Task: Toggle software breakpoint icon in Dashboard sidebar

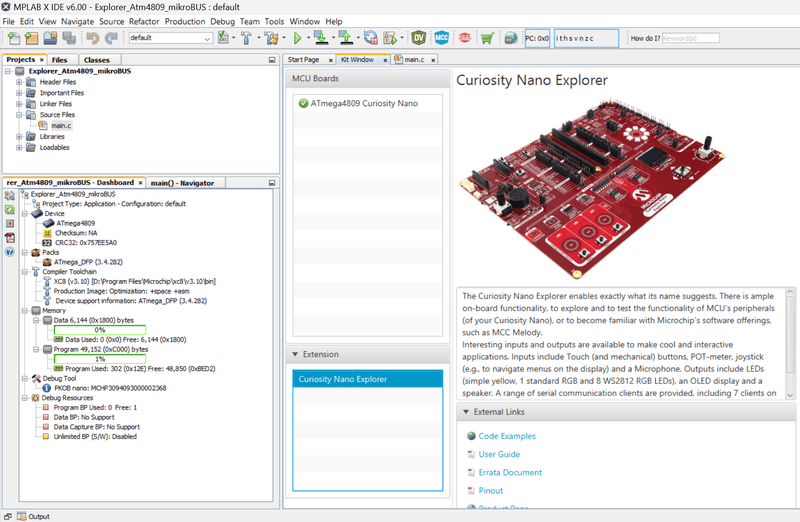Action: [x=10, y=223]
